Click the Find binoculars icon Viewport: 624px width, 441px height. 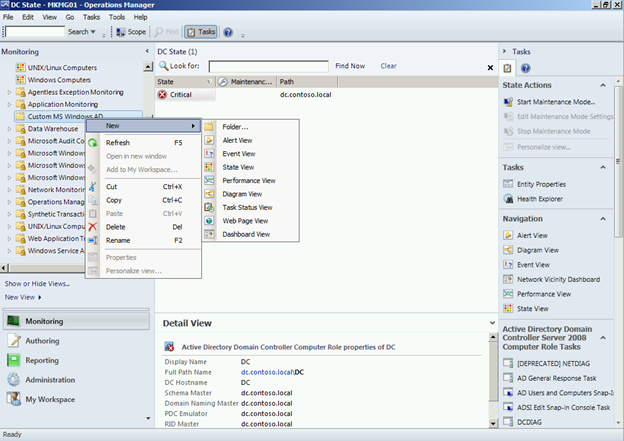pos(159,32)
